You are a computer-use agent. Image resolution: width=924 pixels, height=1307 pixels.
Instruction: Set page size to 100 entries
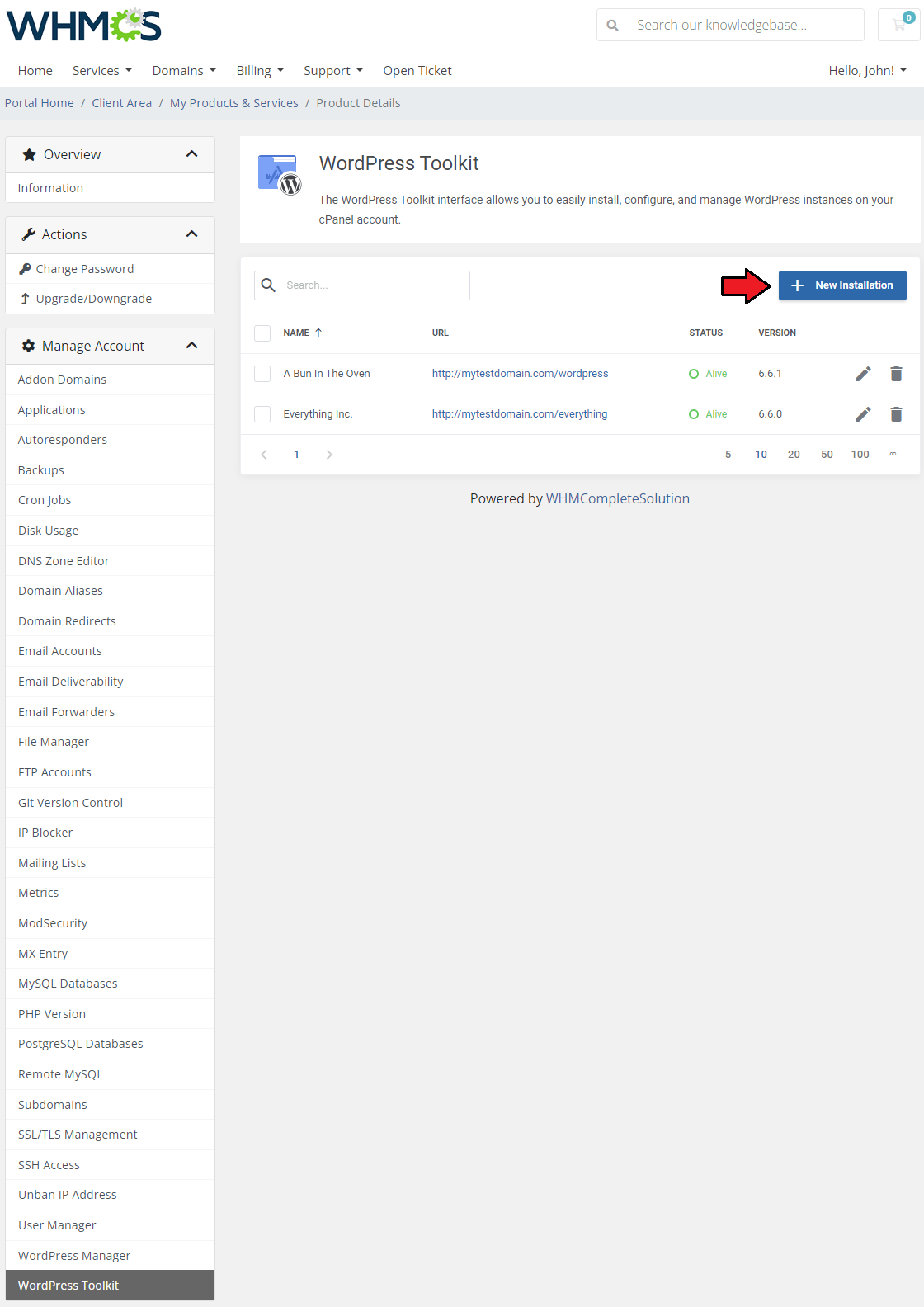tap(860, 455)
